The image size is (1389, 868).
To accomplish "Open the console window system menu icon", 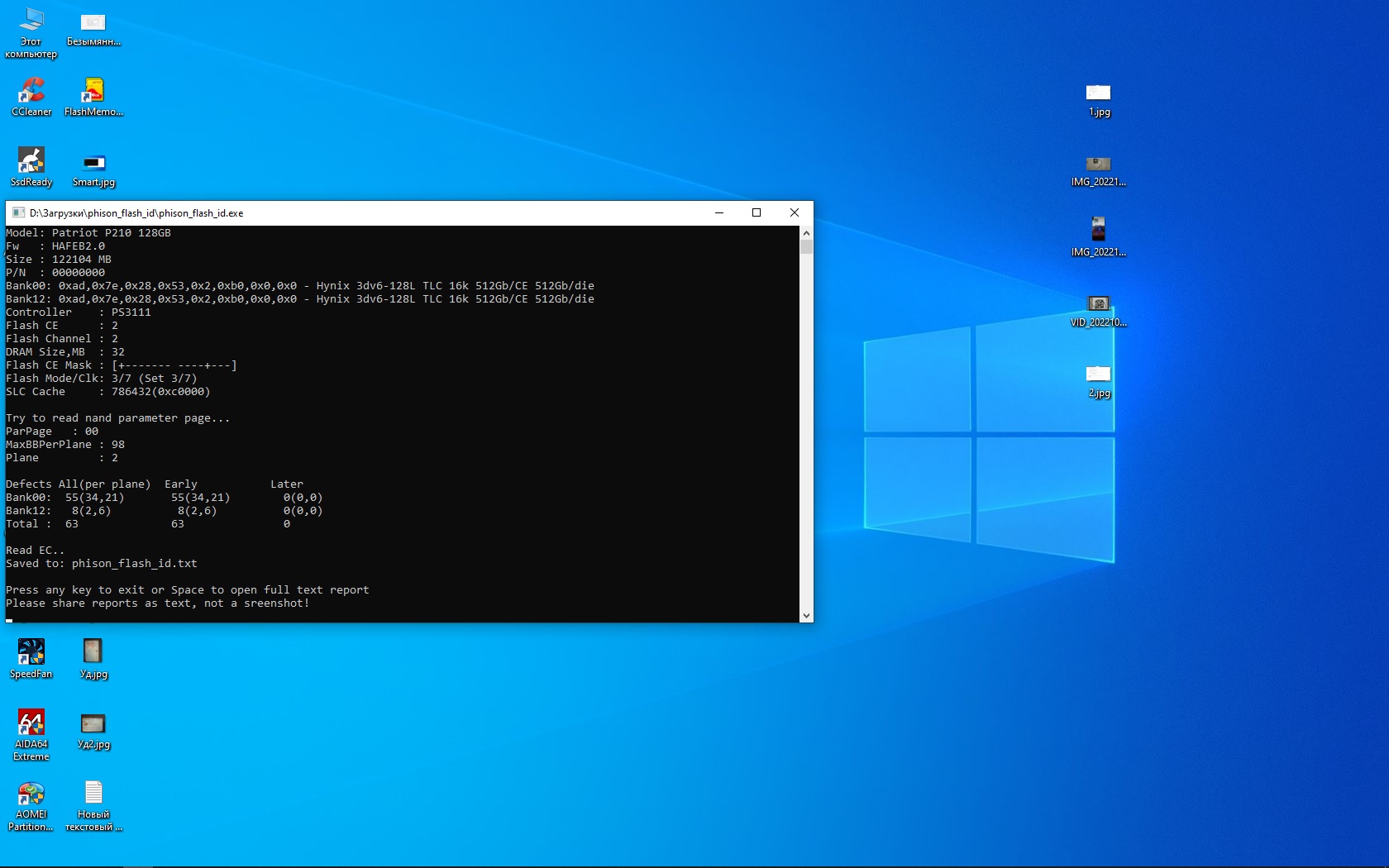I will pyautogui.click(x=18, y=212).
